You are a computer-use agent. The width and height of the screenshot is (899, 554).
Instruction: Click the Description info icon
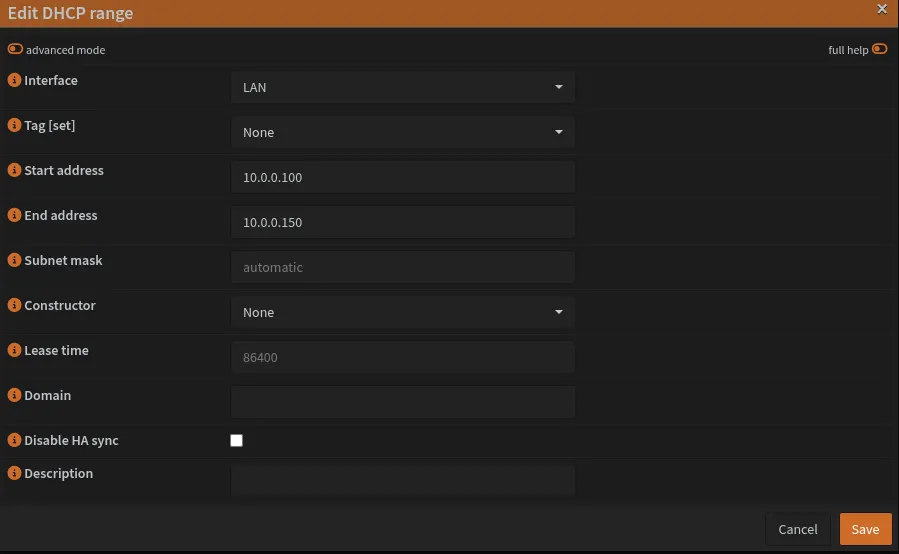(x=14, y=473)
